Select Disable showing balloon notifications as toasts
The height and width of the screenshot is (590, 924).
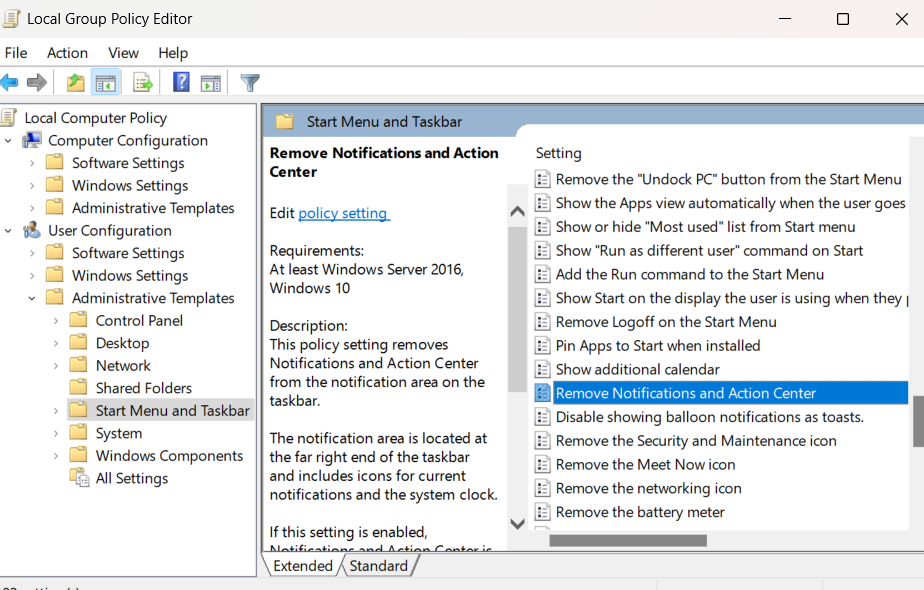[x=710, y=417]
